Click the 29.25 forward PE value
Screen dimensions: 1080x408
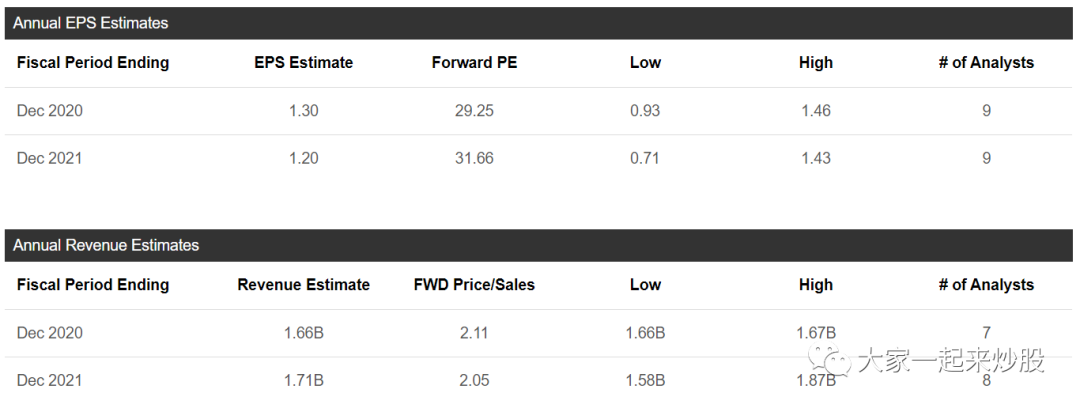coord(475,110)
